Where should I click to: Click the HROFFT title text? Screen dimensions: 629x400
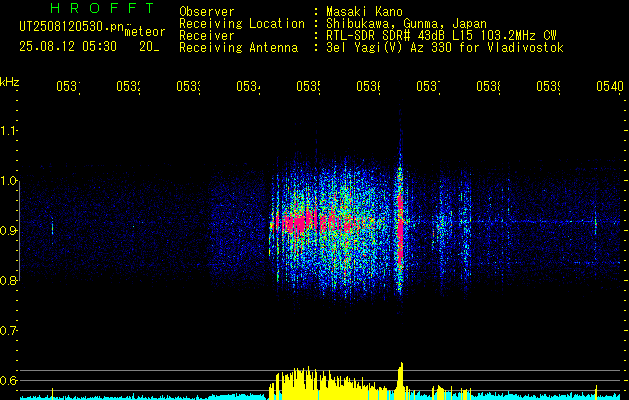[103, 8]
